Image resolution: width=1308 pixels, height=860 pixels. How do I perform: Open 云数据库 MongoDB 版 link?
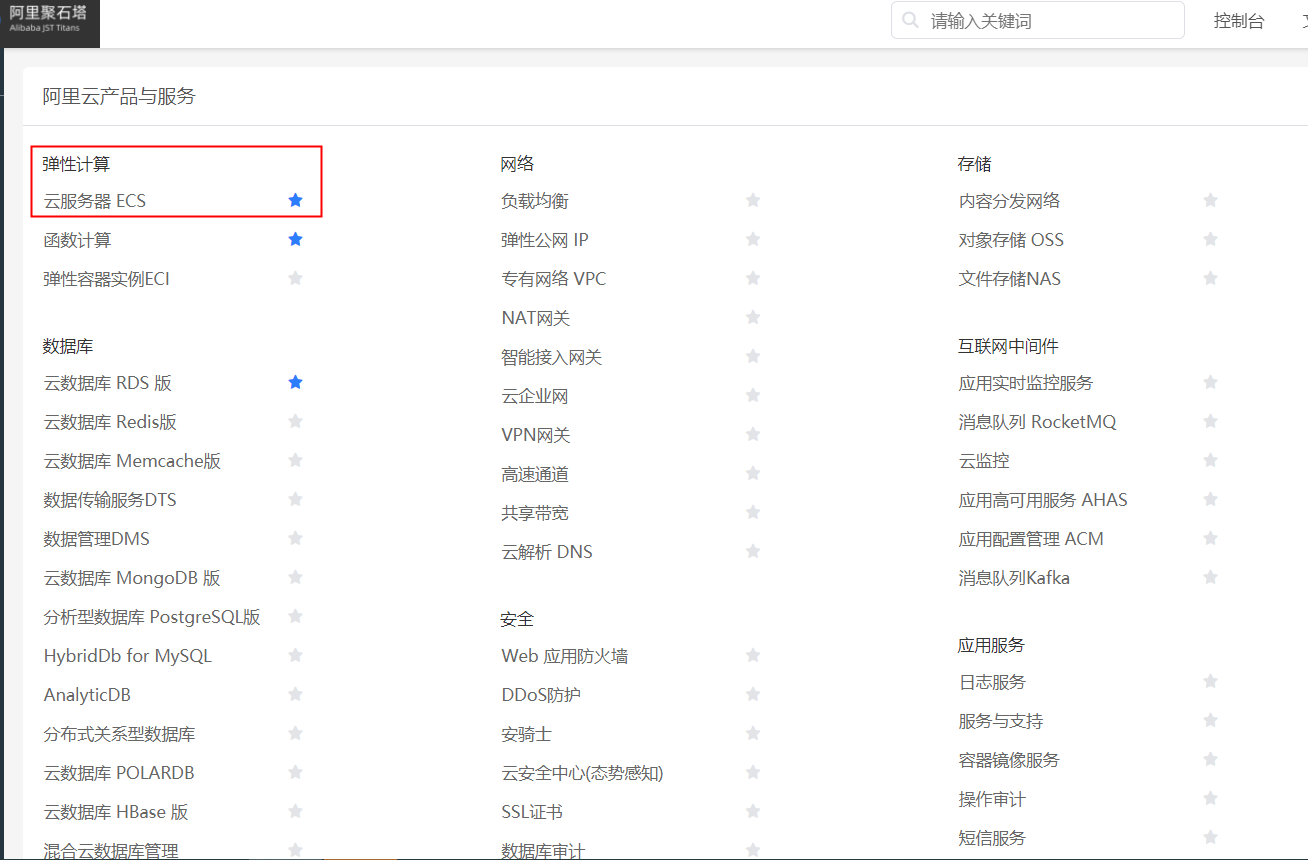132,578
